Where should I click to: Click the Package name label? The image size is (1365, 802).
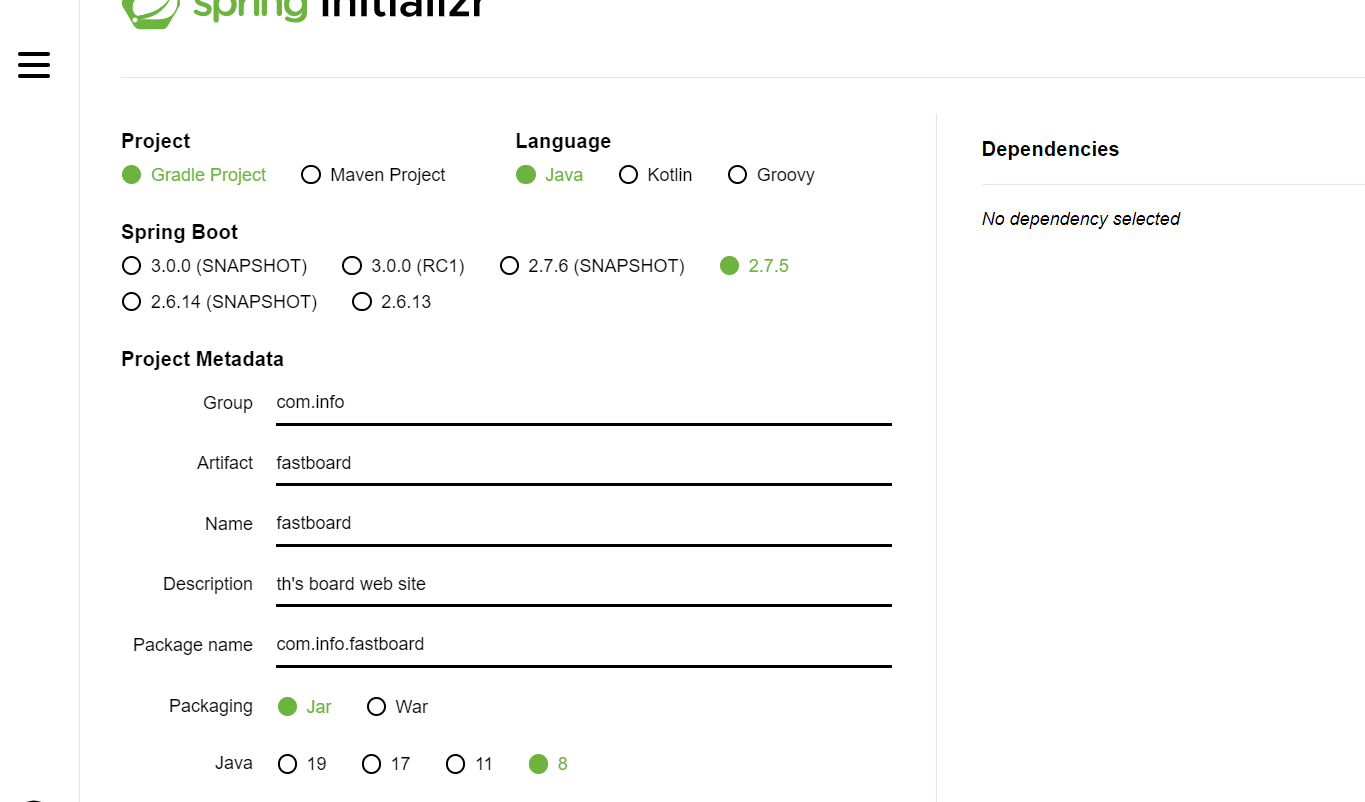(x=193, y=645)
